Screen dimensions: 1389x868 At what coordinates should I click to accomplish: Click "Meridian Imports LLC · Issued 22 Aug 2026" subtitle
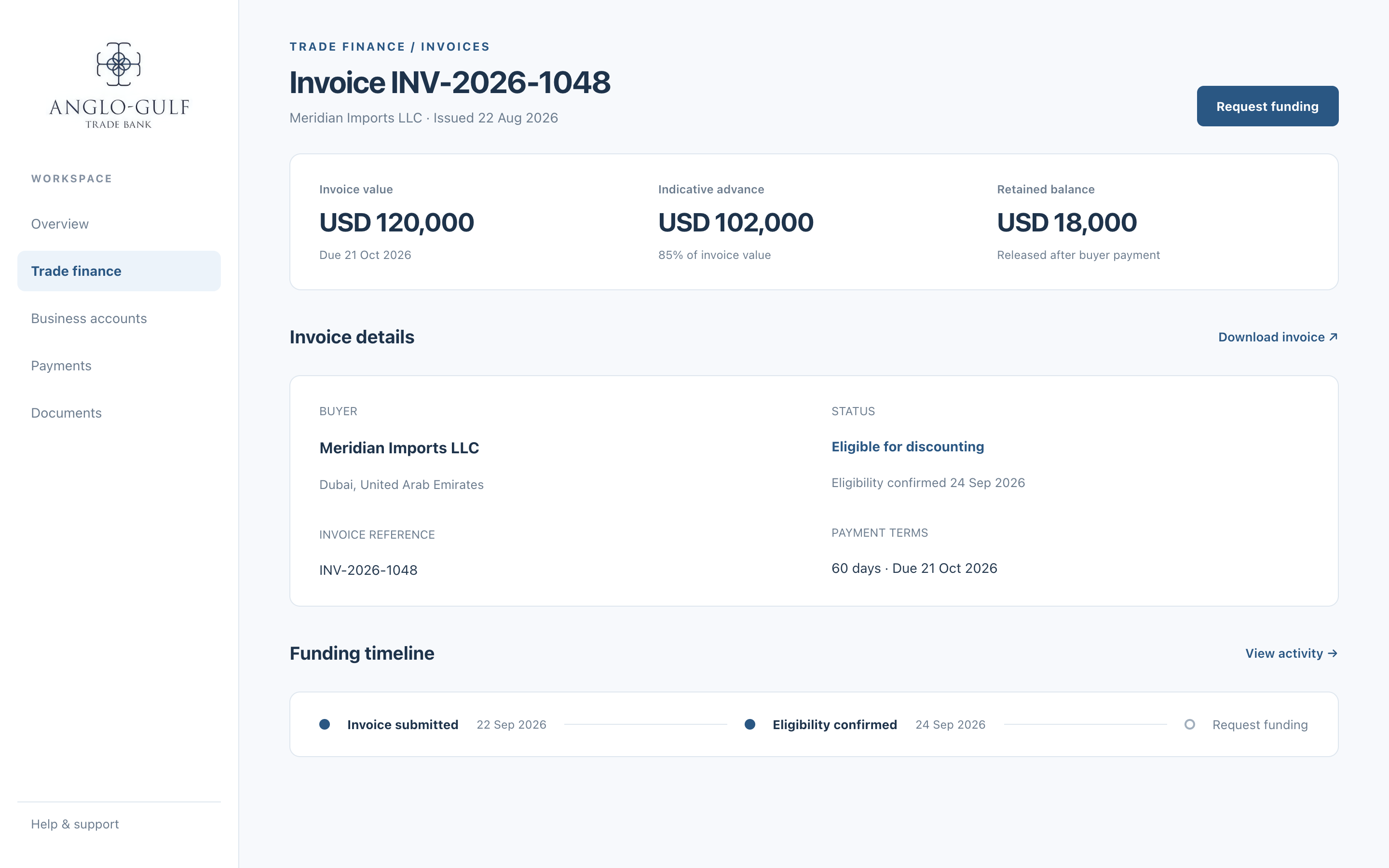pos(423,118)
